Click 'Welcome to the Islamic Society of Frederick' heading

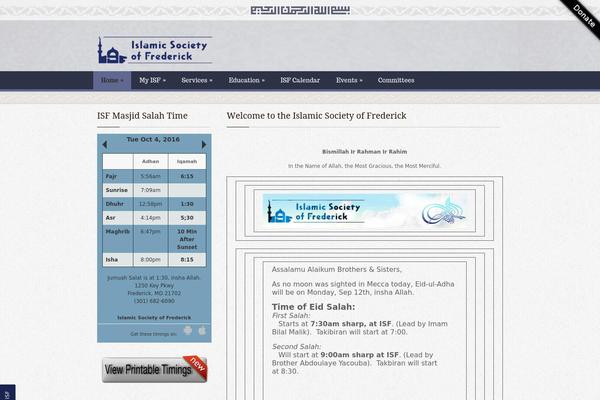316,116
